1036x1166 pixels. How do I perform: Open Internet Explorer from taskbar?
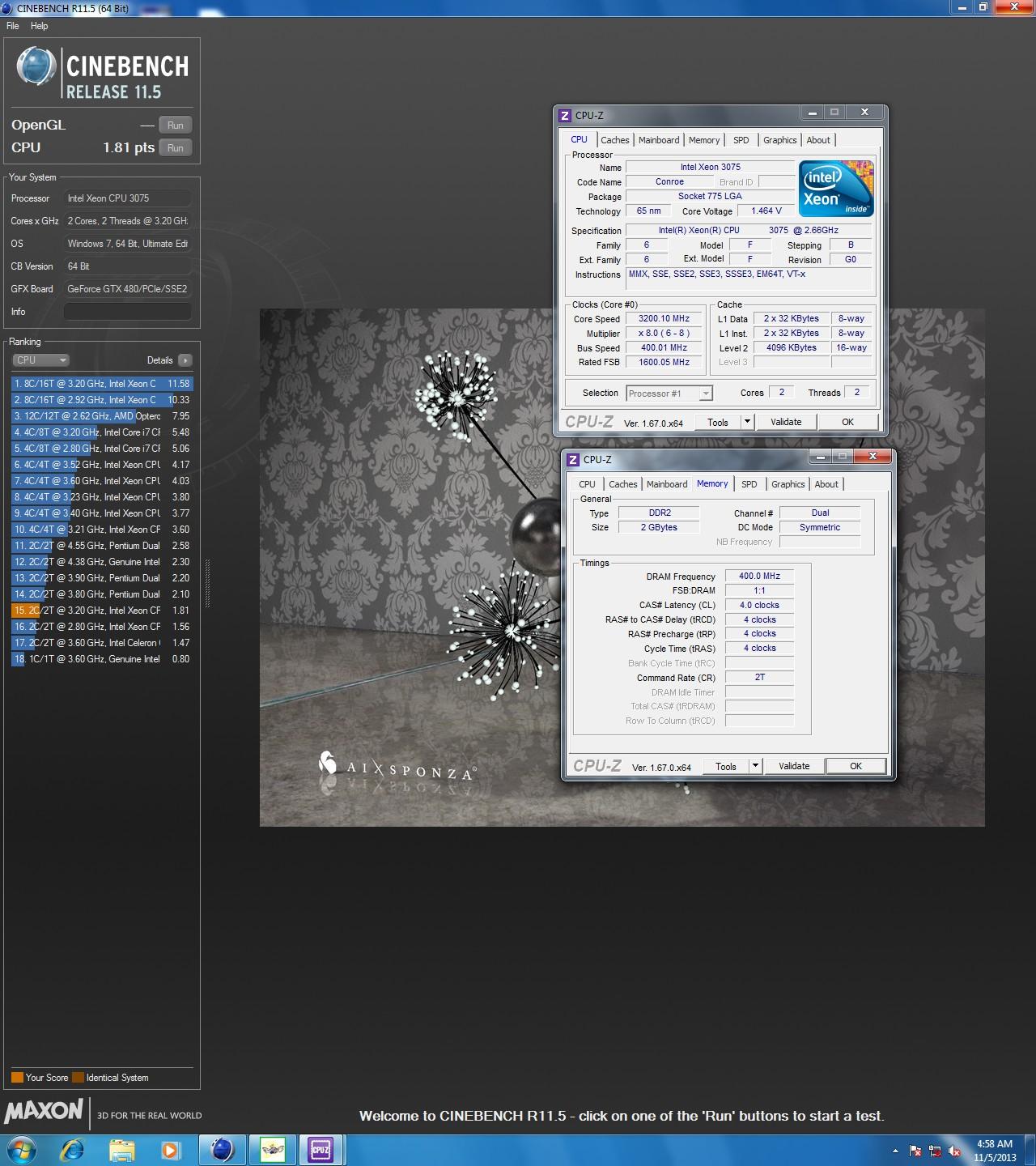tap(74, 1149)
